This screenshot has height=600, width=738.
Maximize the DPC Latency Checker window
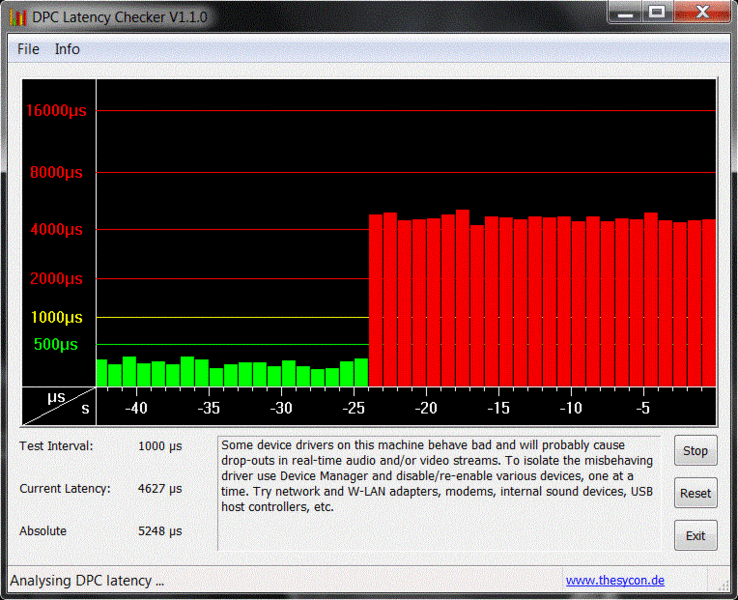click(657, 12)
